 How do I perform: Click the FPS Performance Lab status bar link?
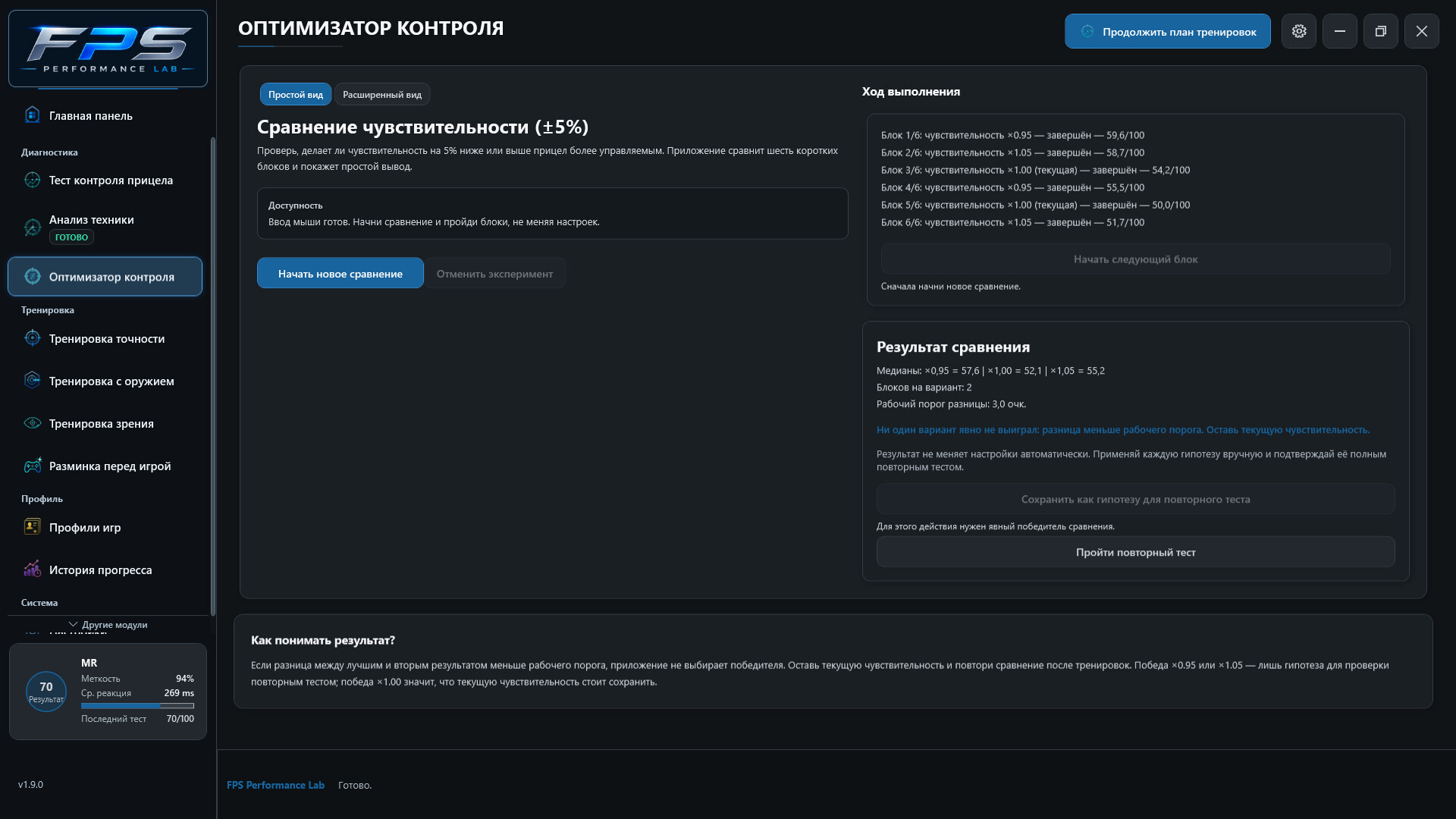point(275,785)
